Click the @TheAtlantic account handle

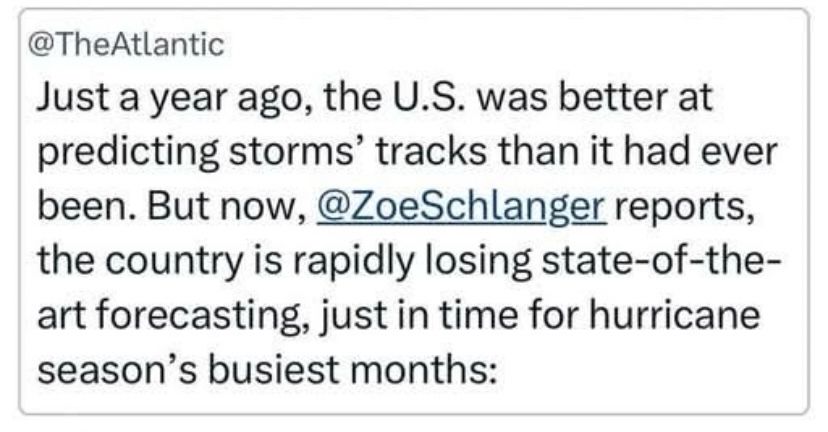[126, 44]
